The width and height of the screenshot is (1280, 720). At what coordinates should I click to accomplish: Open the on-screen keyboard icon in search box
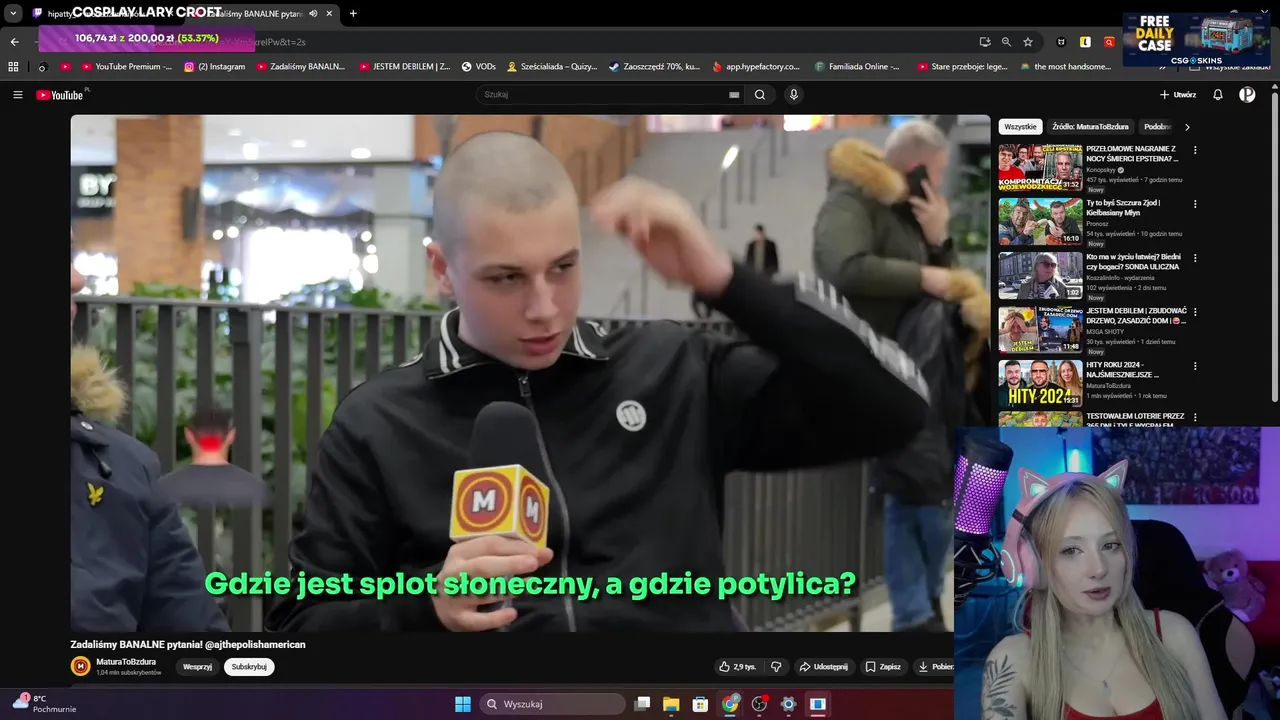click(734, 95)
